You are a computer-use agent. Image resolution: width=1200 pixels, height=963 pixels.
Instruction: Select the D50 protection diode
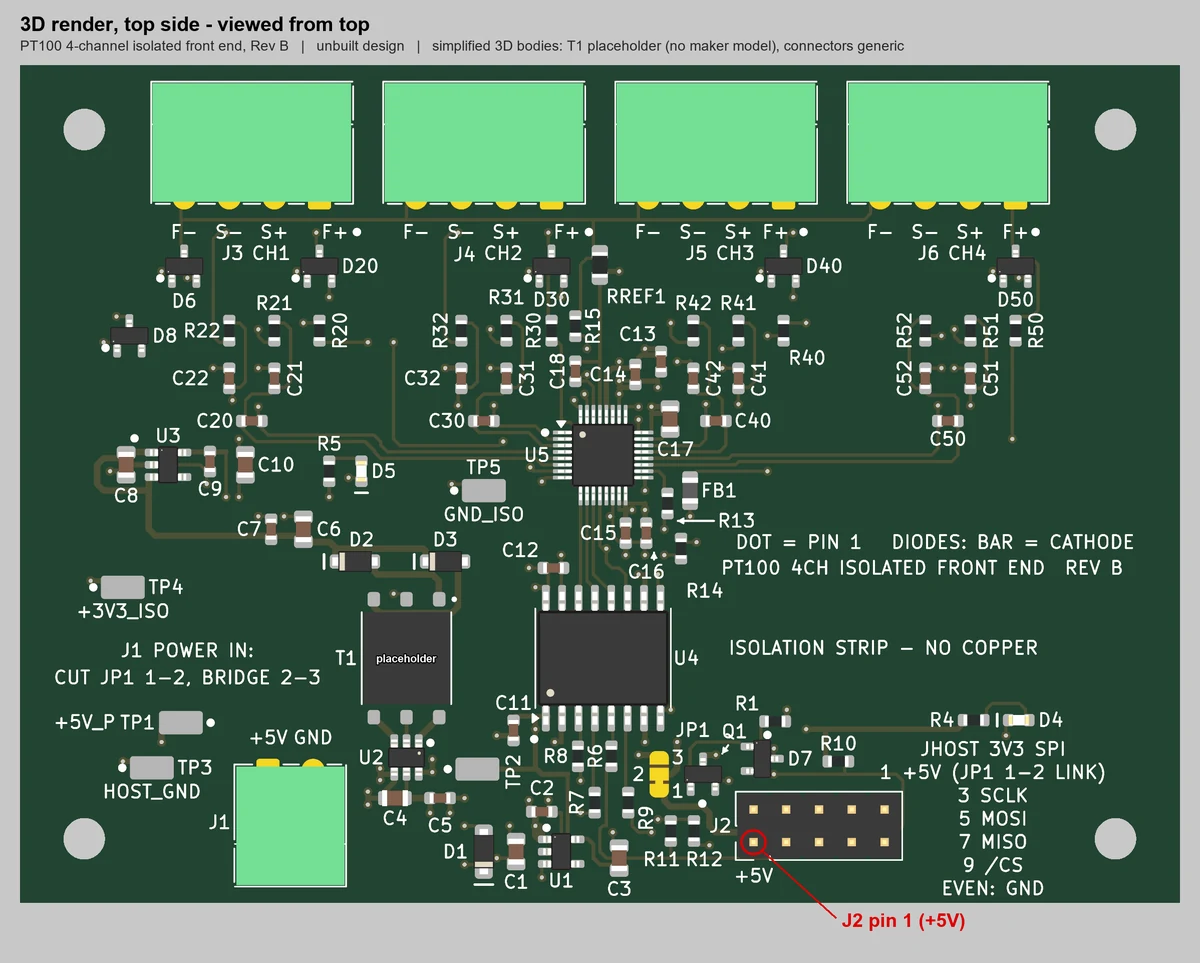[1016, 266]
